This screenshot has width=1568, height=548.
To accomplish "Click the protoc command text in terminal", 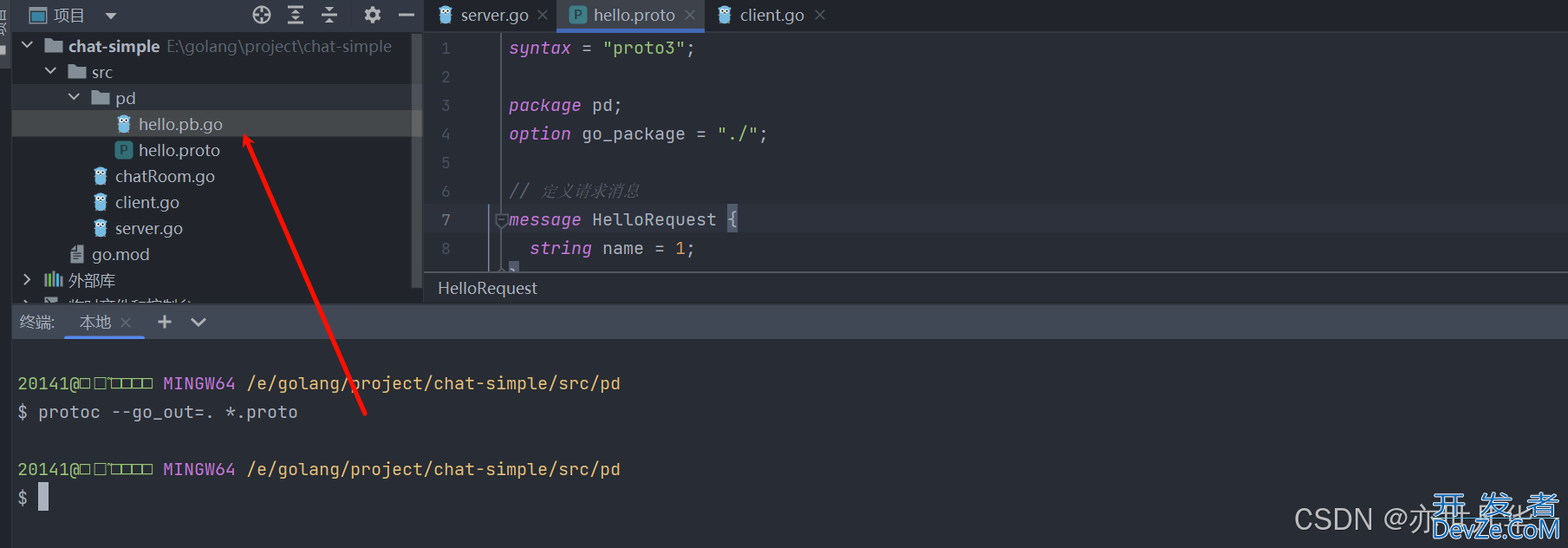I will tap(167, 412).
